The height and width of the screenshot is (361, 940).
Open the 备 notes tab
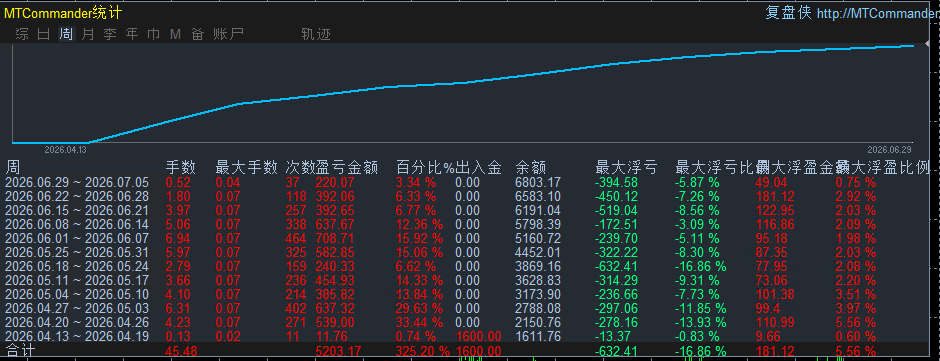[x=198, y=34]
